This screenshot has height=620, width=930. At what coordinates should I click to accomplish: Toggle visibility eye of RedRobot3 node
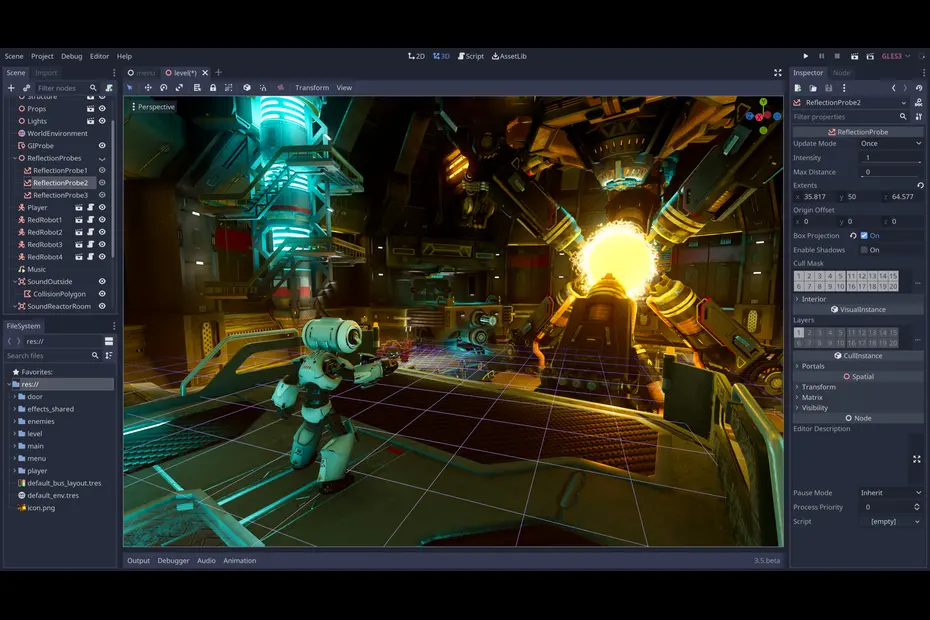tap(102, 244)
